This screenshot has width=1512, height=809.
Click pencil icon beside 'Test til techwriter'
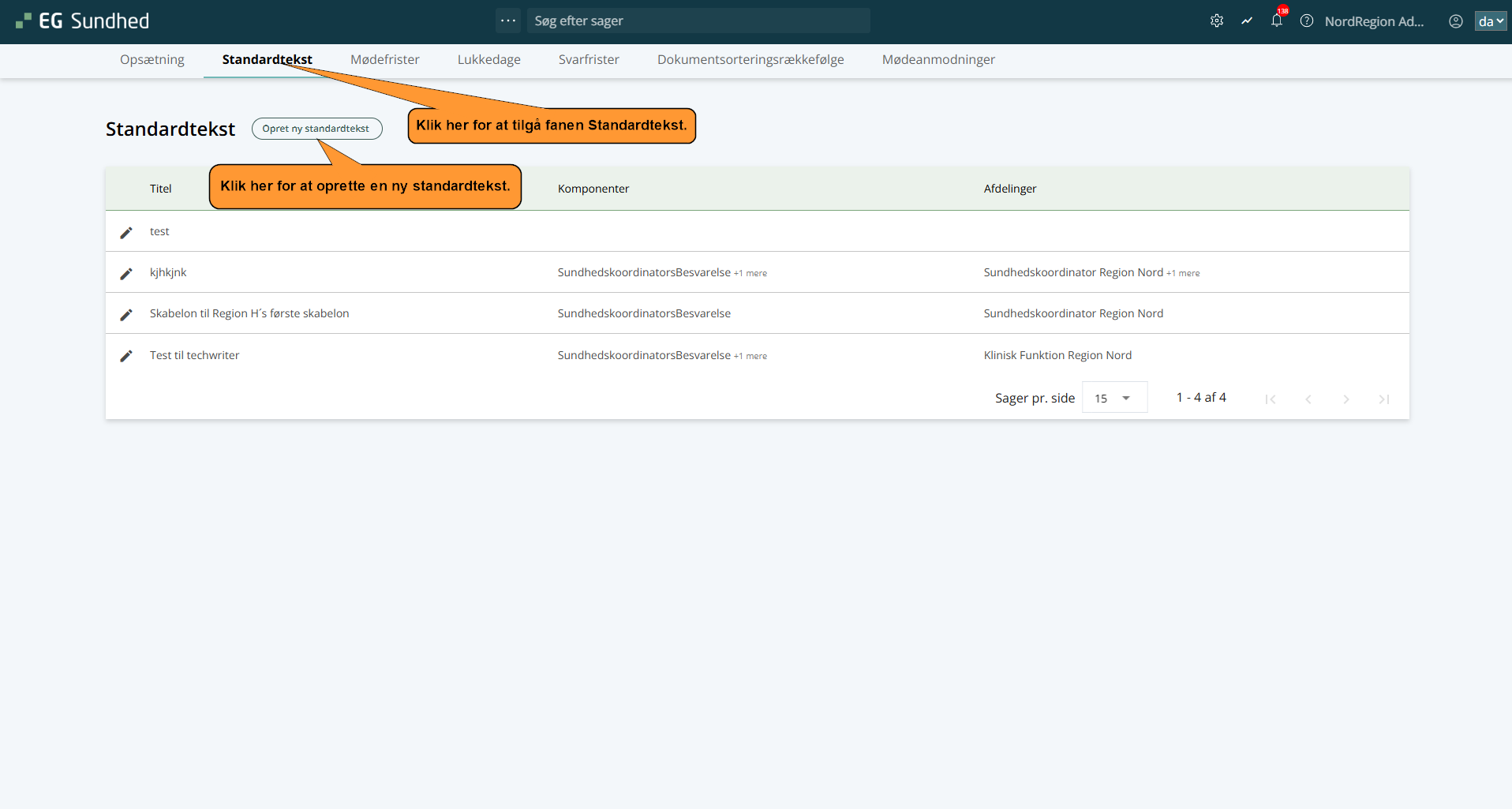(126, 356)
